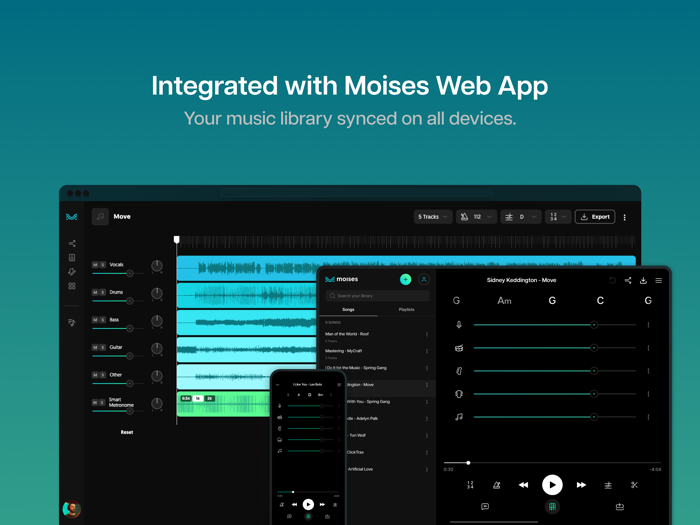Mute the Vocals track
700x525 pixels.
[x=95, y=265]
